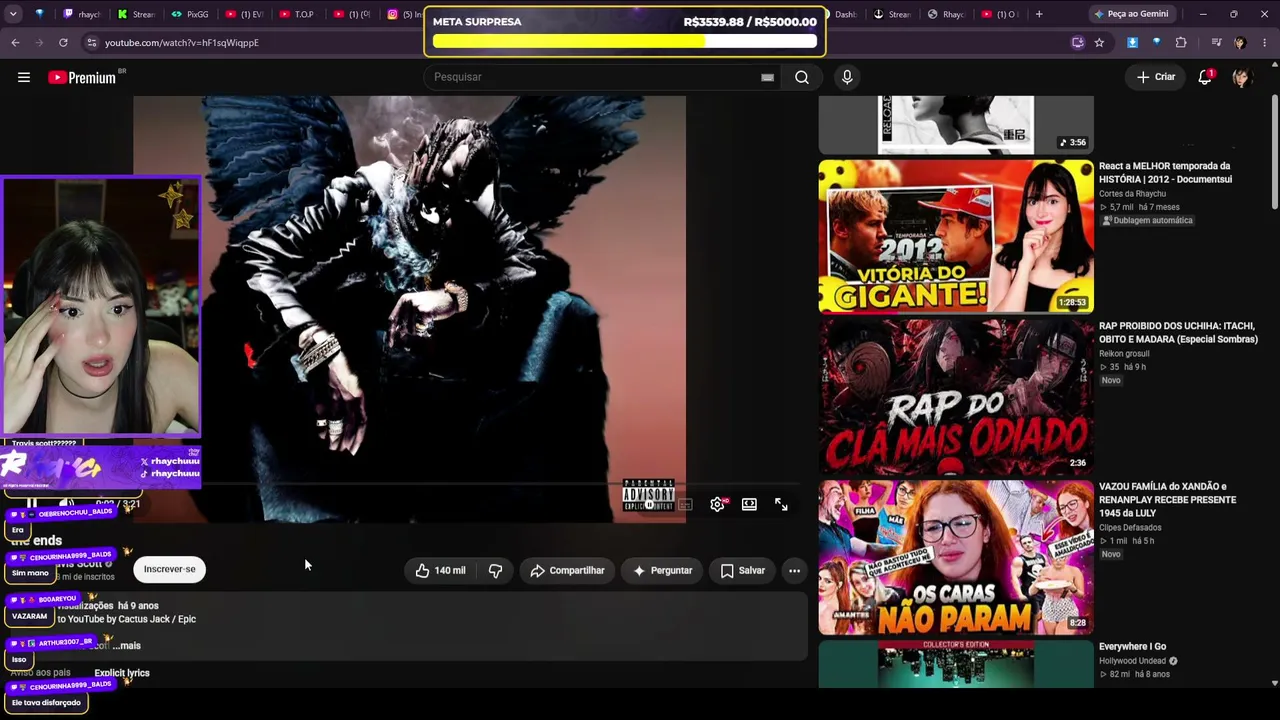This screenshot has width=1280, height=720.
Task: Open the Criar create menu
Action: click(1156, 77)
